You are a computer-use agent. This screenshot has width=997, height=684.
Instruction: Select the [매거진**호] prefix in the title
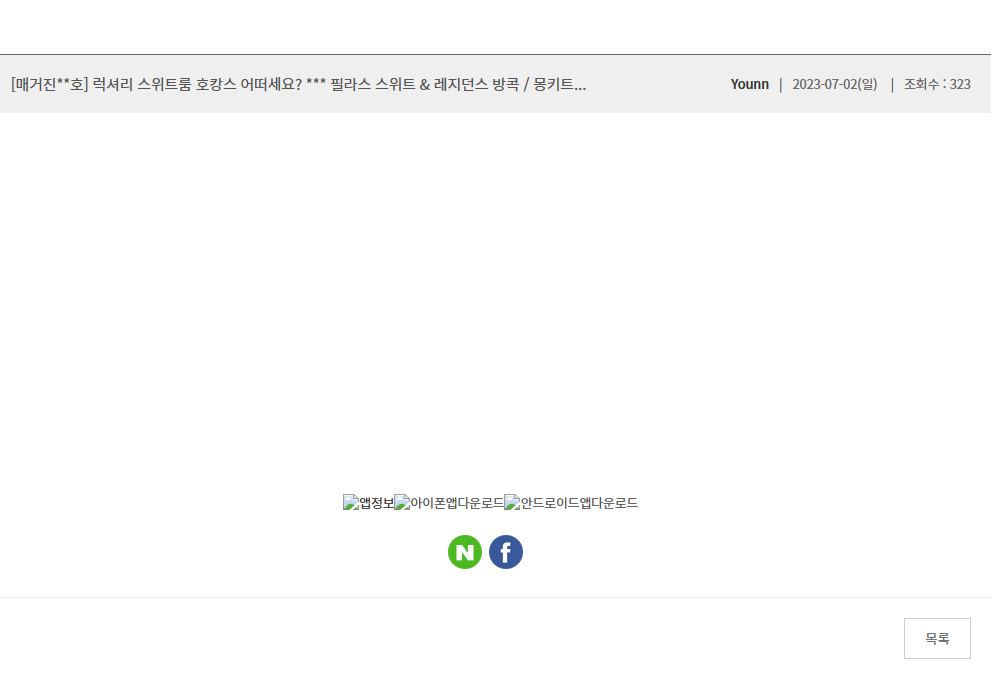tap(49, 84)
